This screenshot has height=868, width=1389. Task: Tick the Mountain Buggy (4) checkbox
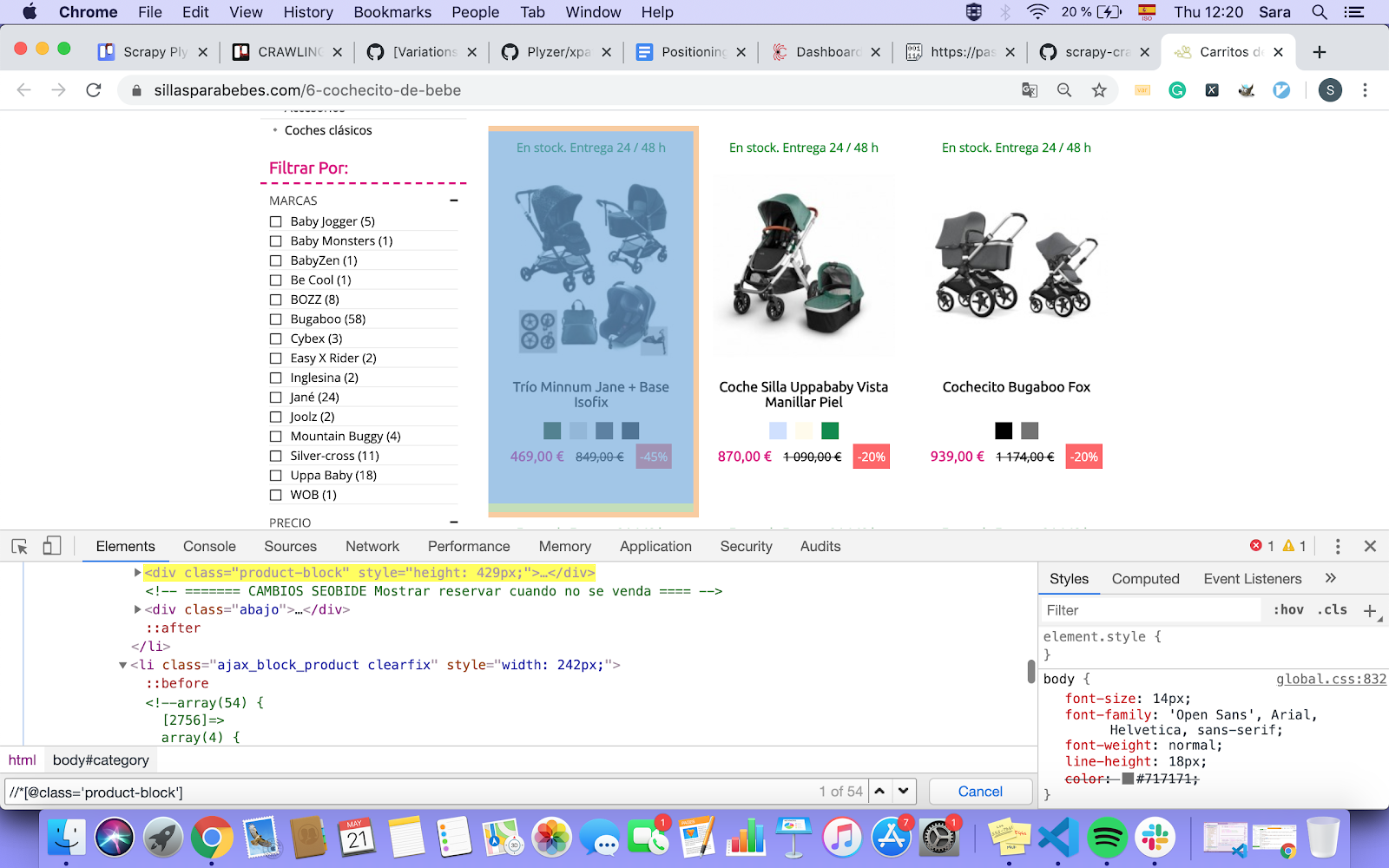(276, 437)
